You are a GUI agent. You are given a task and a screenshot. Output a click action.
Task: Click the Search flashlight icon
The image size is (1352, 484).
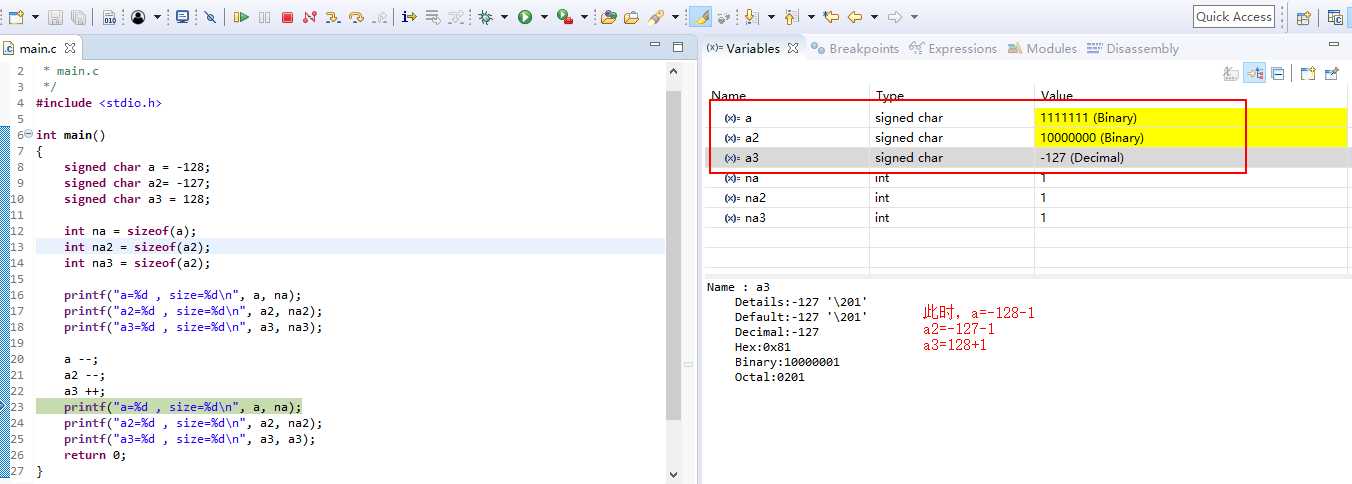(x=656, y=17)
